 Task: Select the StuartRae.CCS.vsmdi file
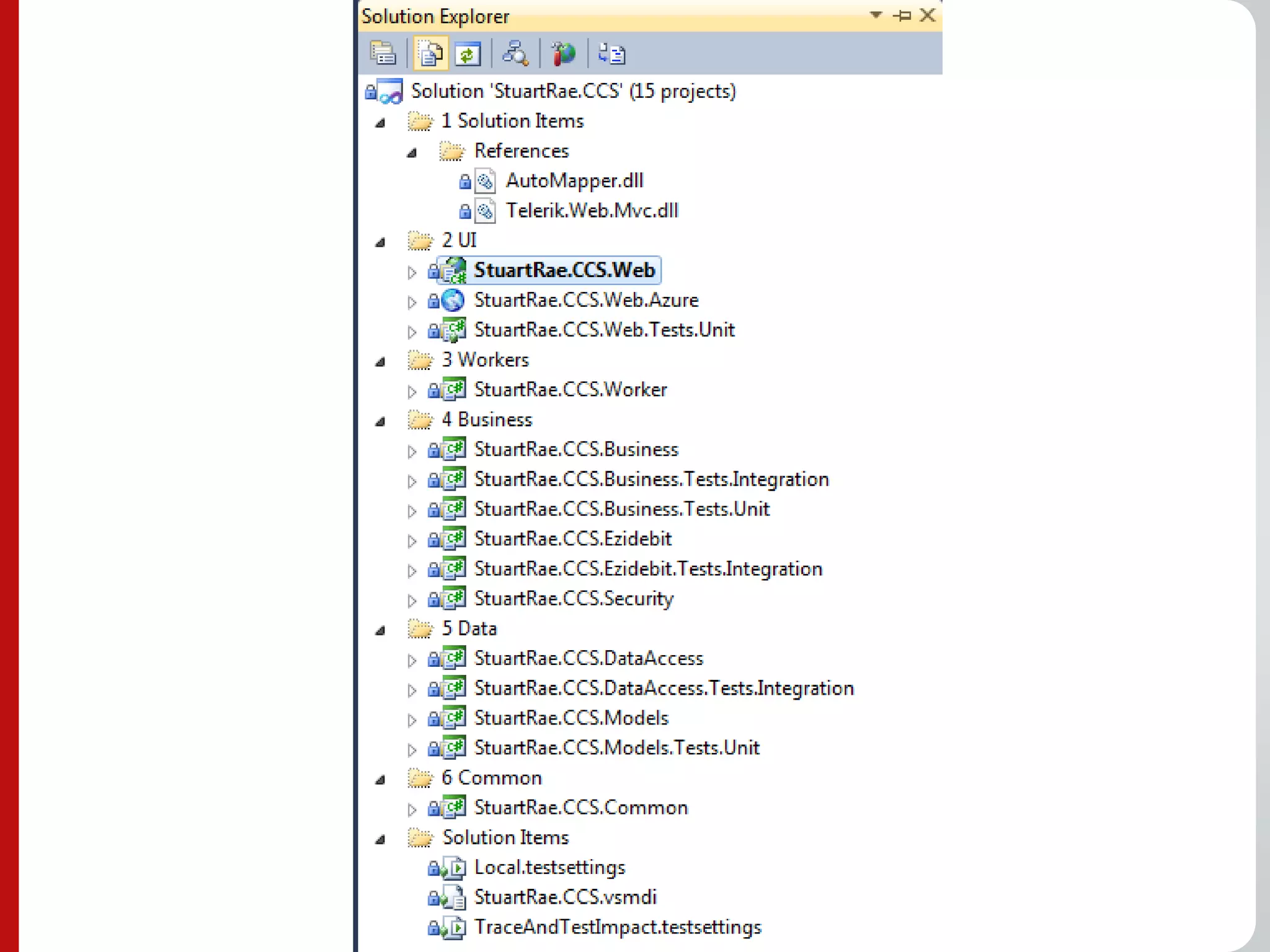point(565,897)
